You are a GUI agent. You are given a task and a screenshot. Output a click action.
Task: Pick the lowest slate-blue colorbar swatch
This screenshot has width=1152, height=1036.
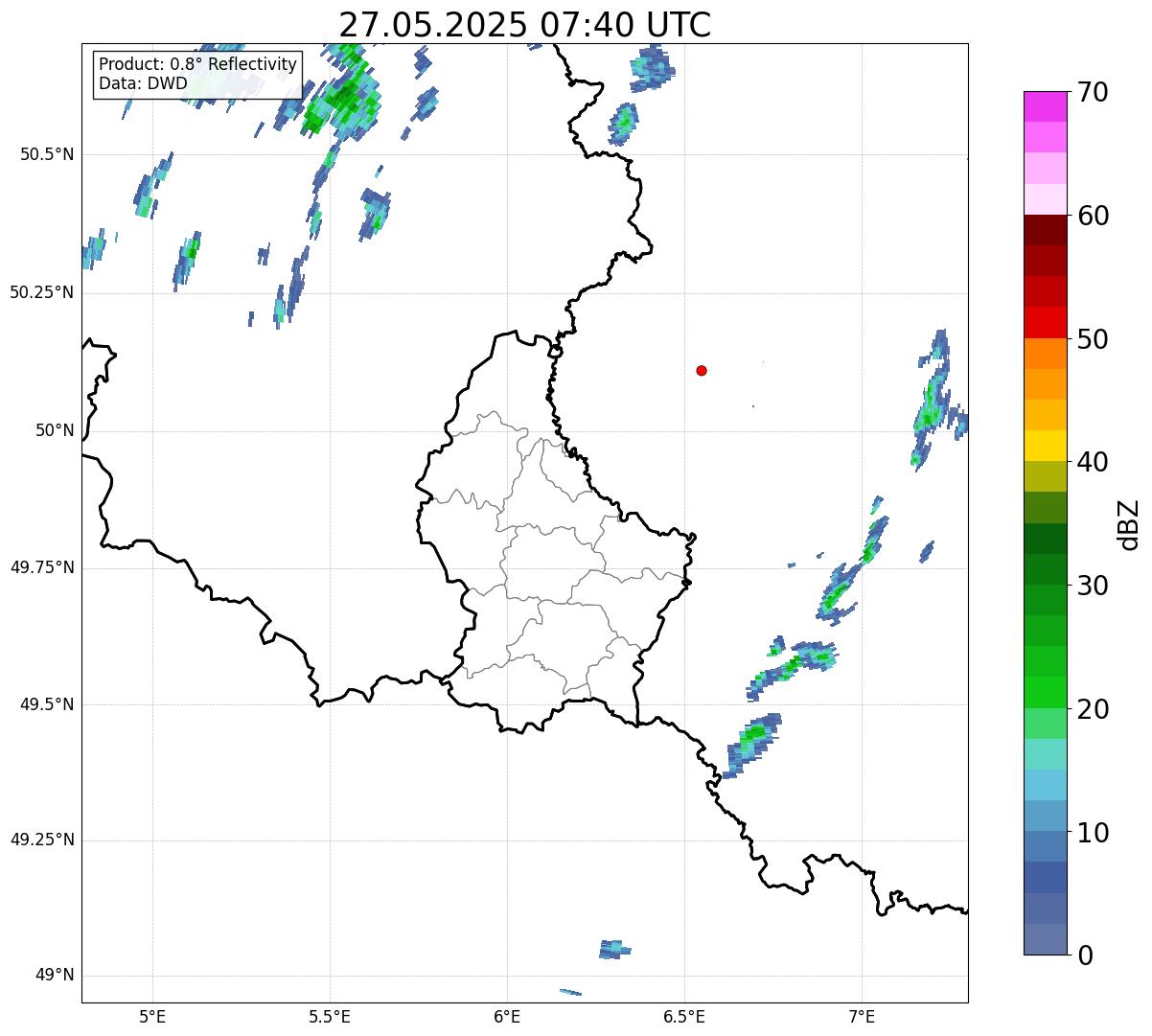1045,938
